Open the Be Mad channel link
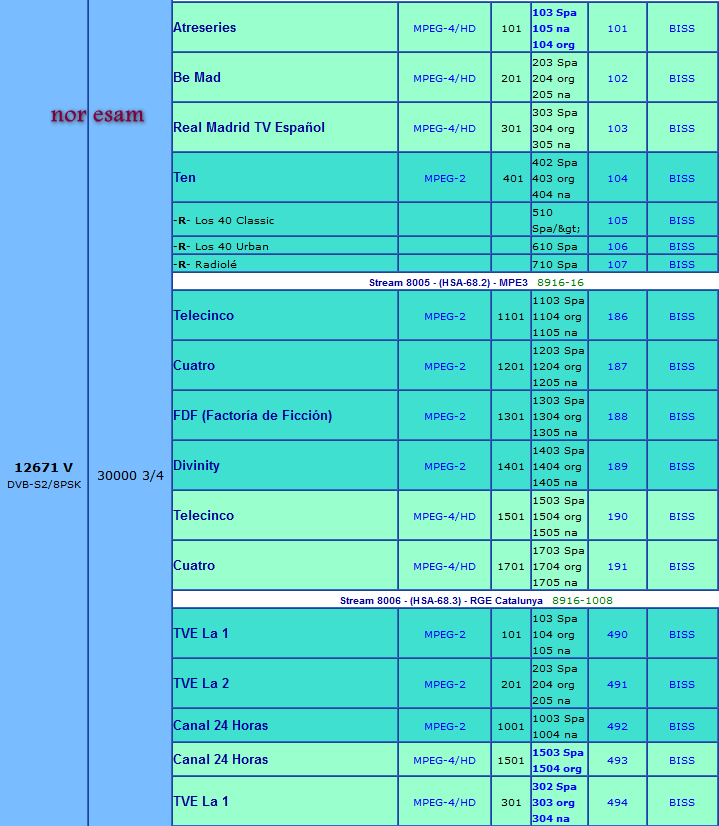The height and width of the screenshot is (826, 719). click(197, 77)
